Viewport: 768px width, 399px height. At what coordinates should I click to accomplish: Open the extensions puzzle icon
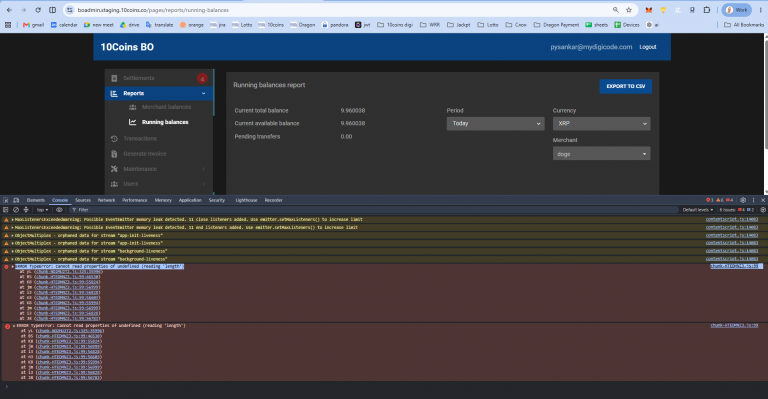(707, 10)
